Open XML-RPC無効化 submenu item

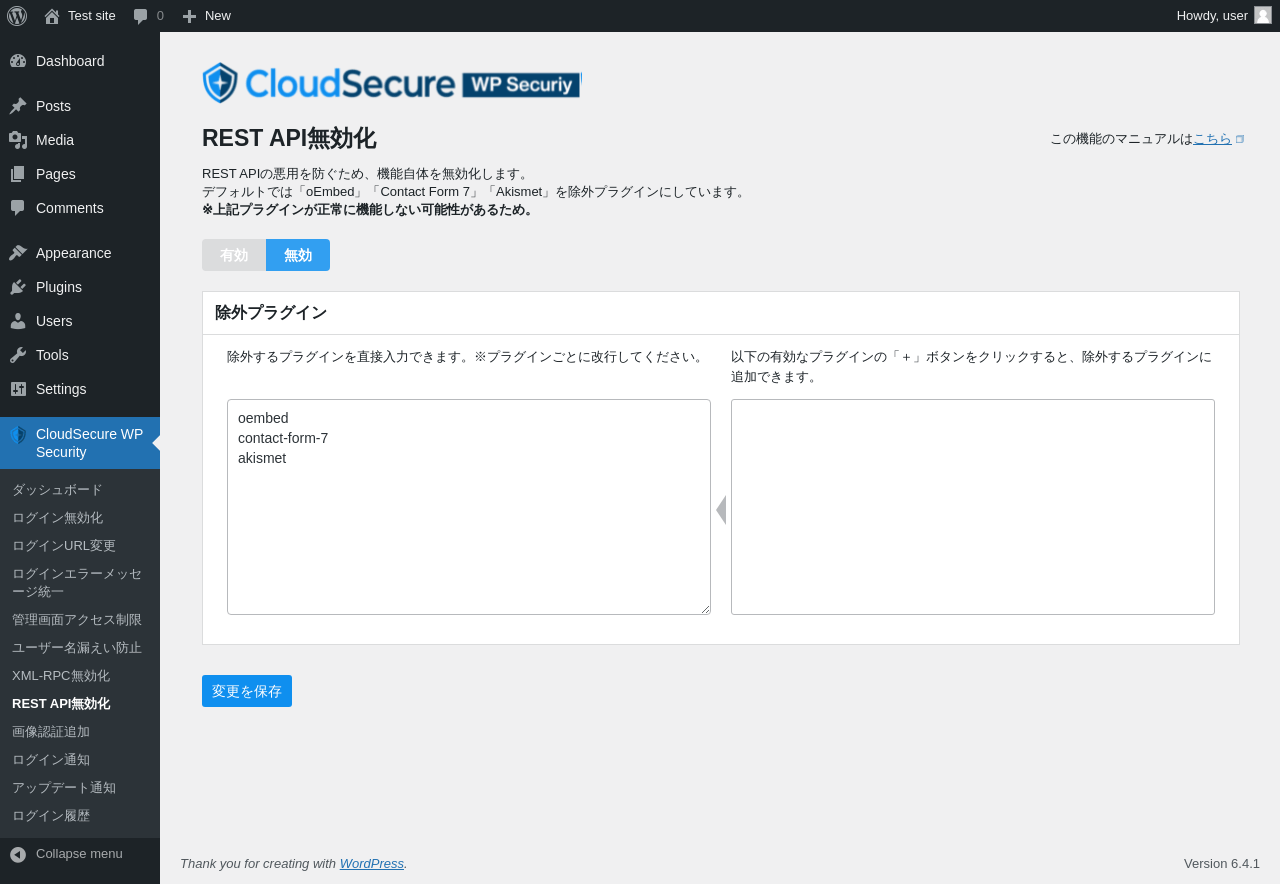(x=80, y=676)
